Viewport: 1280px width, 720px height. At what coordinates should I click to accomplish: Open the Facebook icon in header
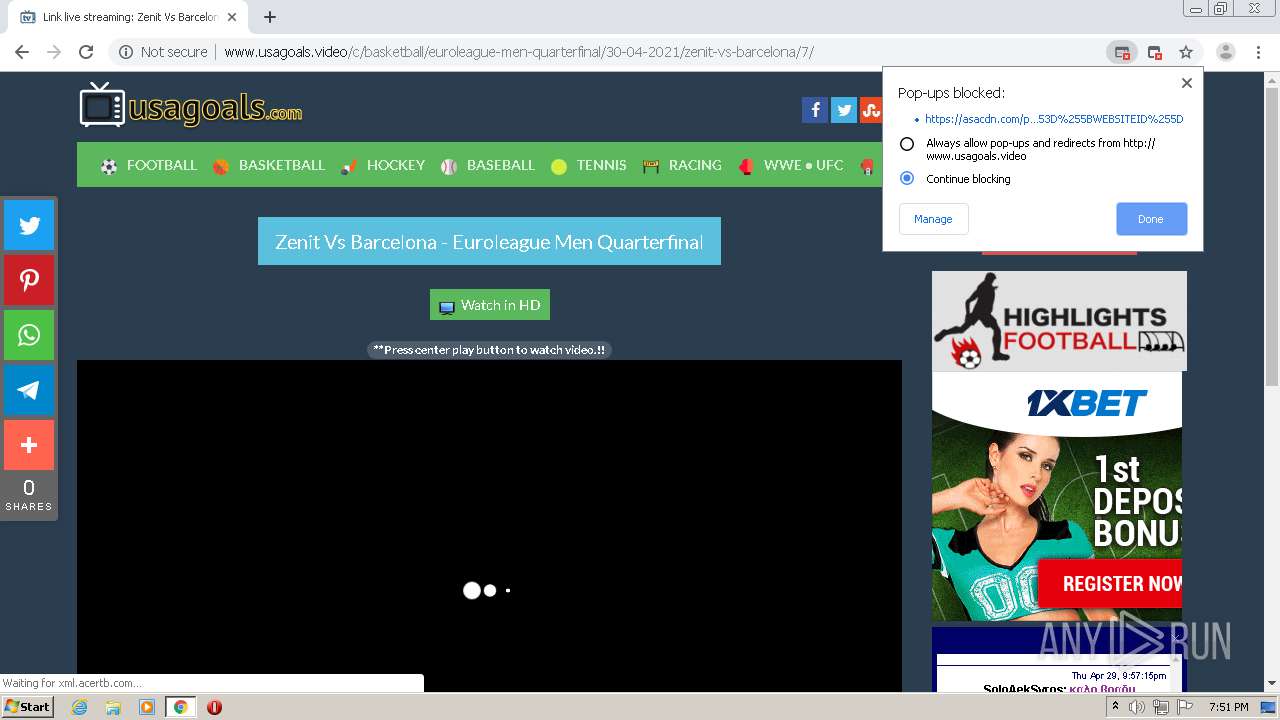pyautogui.click(x=815, y=110)
